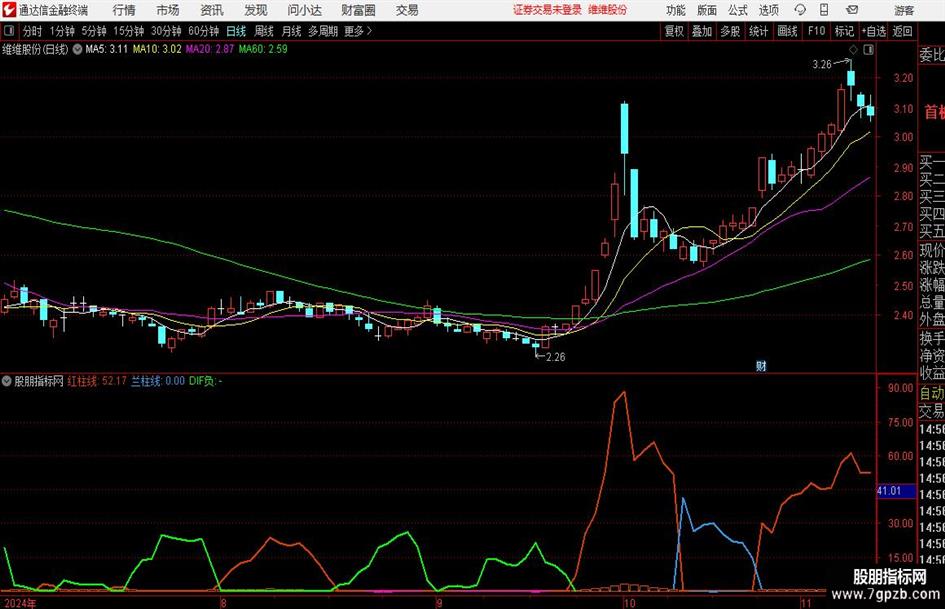Click the 换手 label in side panel
This screenshot has height=609, width=945.
[932, 338]
